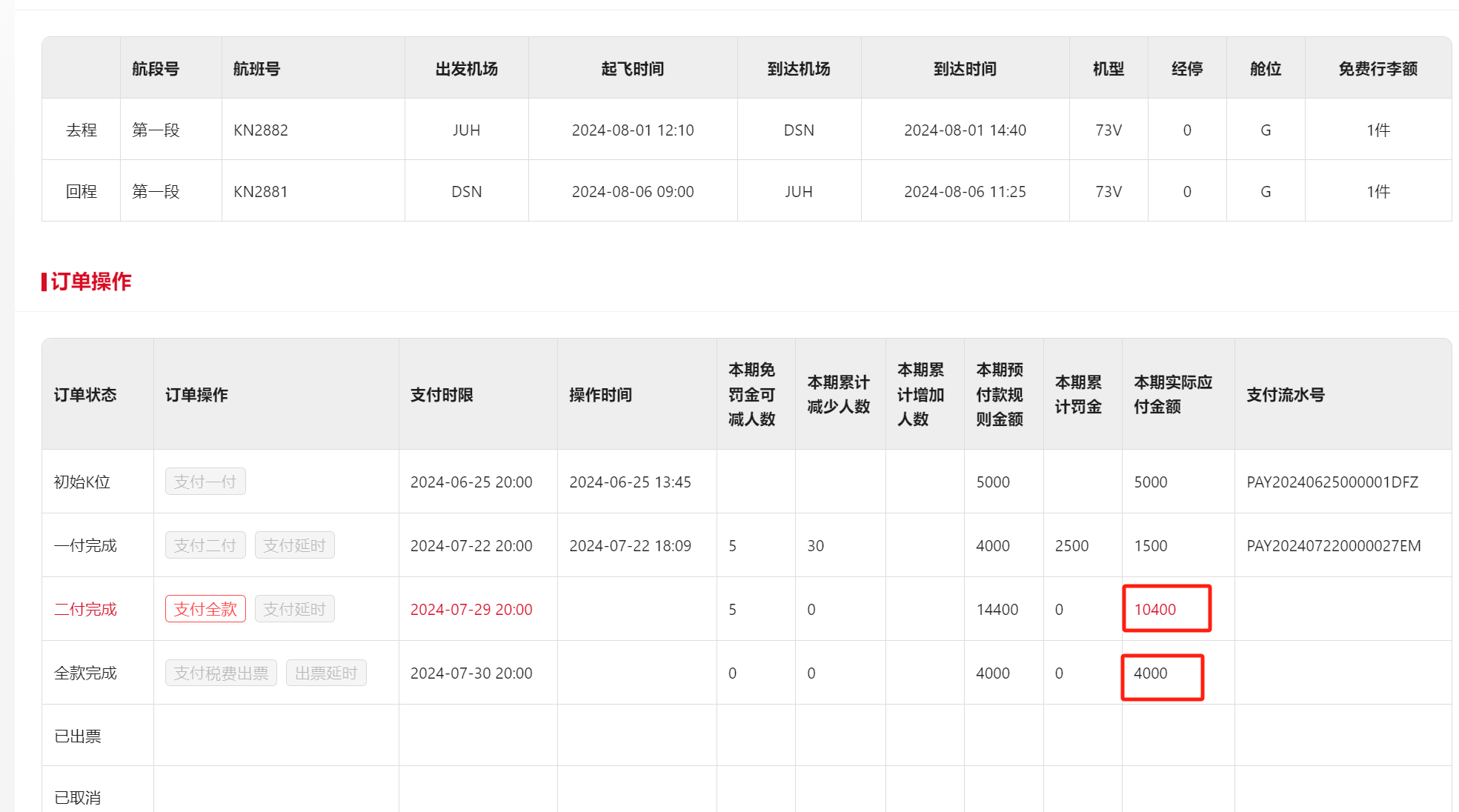Click 支付延时 in the 一付完成 row
The width and height of the screenshot is (1459, 812).
tap(294, 545)
